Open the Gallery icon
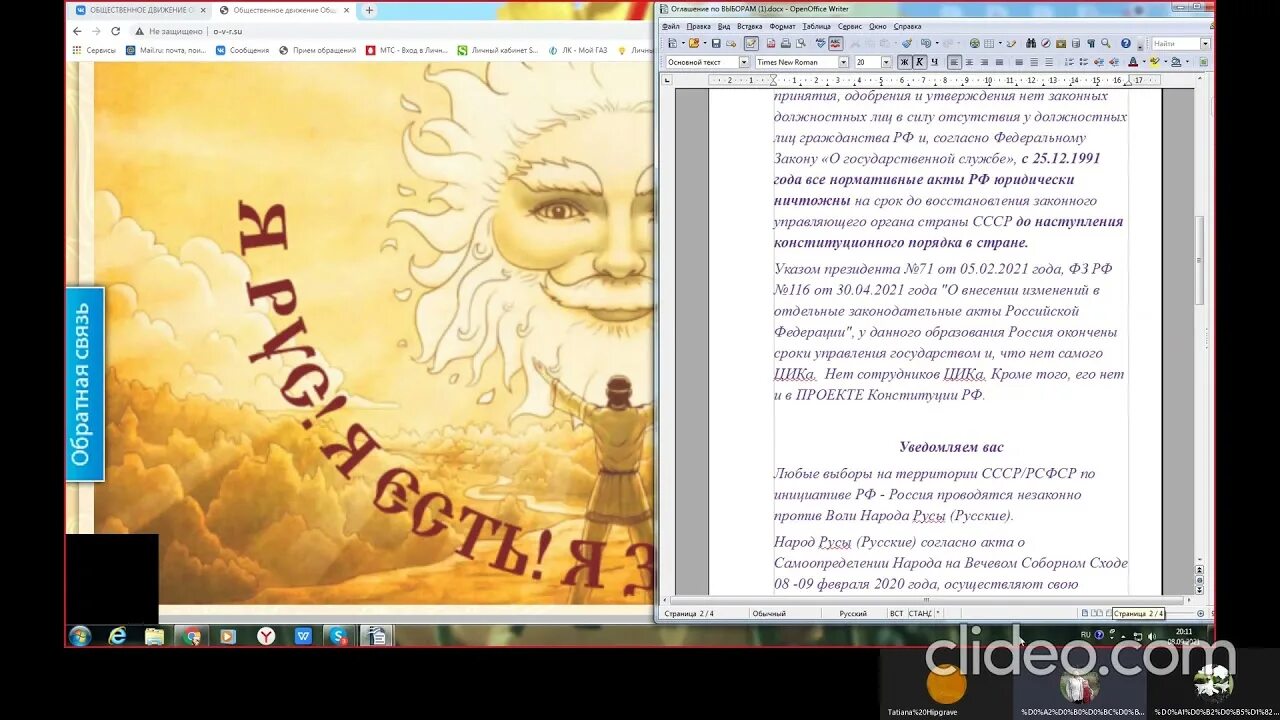Viewport: 1280px width, 720px height. tap(1060, 43)
